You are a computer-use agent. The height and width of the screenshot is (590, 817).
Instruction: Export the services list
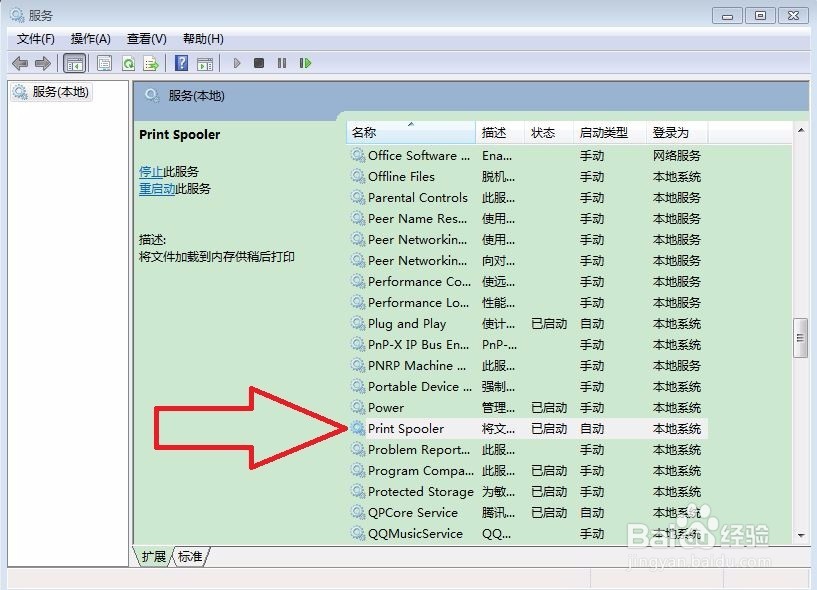(x=152, y=63)
